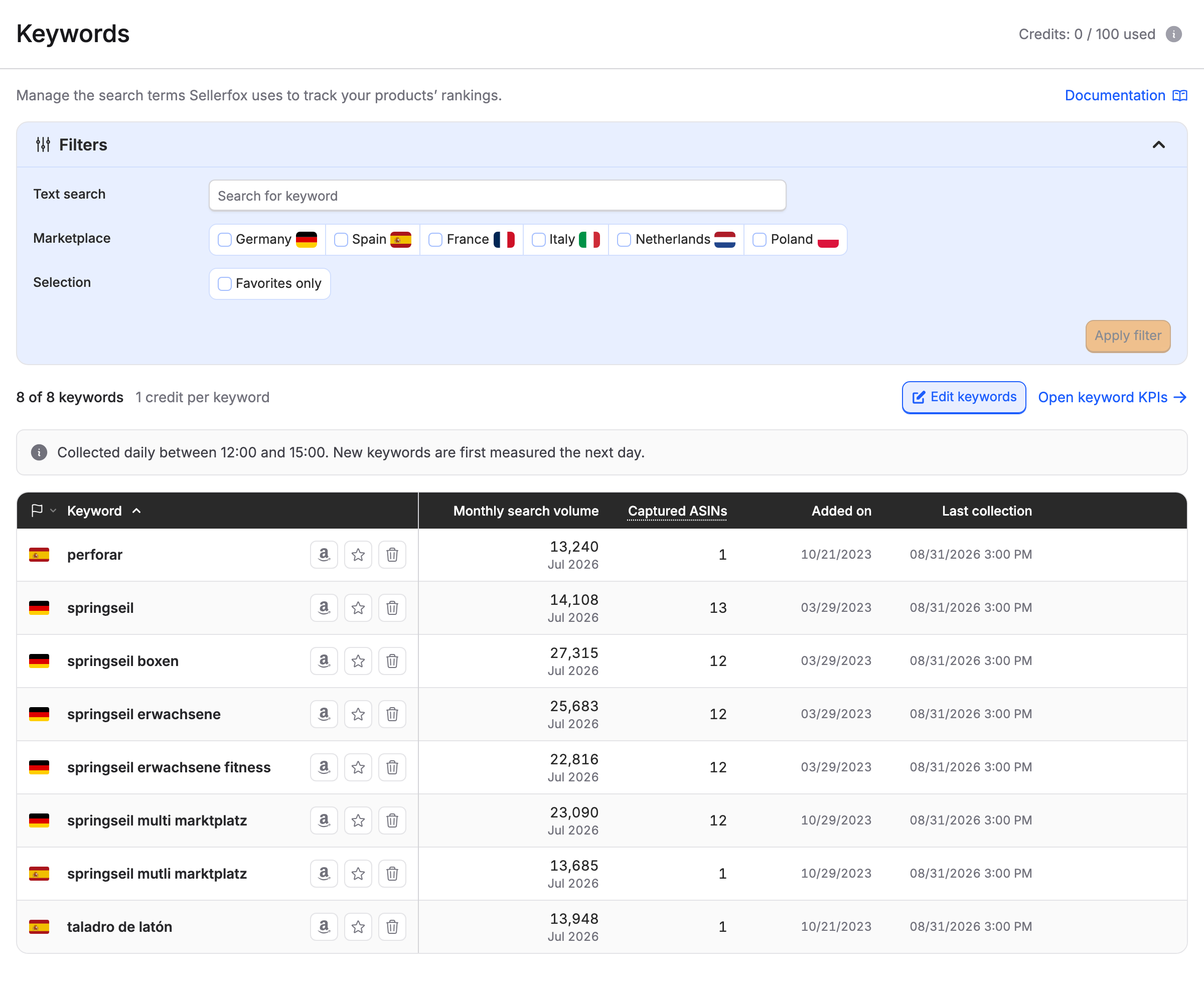The height and width of the screenshot is (990, 1204).
Task: Sort by Last collection column
Action: pyautogui.click(x=987, y=511)
